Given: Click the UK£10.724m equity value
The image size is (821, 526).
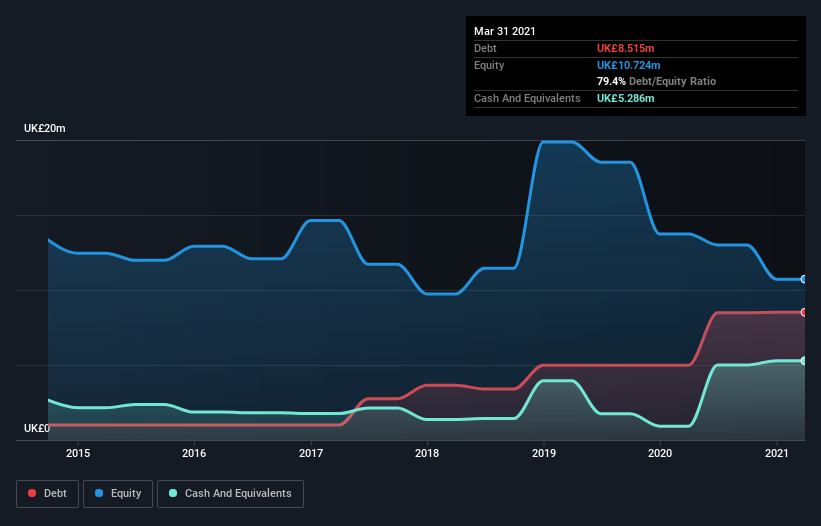Looking at the screenshot, I should [628, 65].
